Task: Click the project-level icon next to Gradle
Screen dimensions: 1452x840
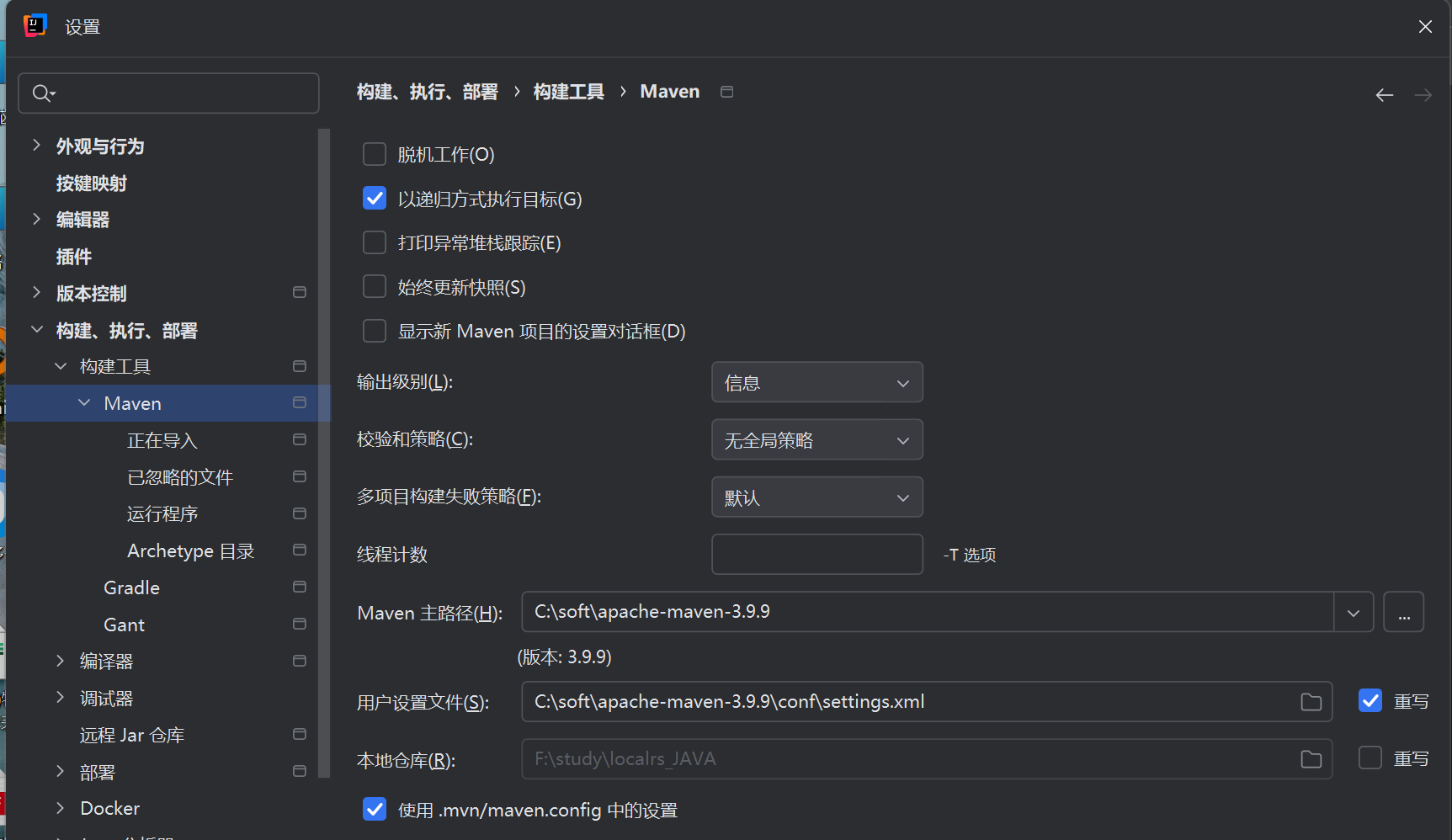Action: click(x=299, y=587)
